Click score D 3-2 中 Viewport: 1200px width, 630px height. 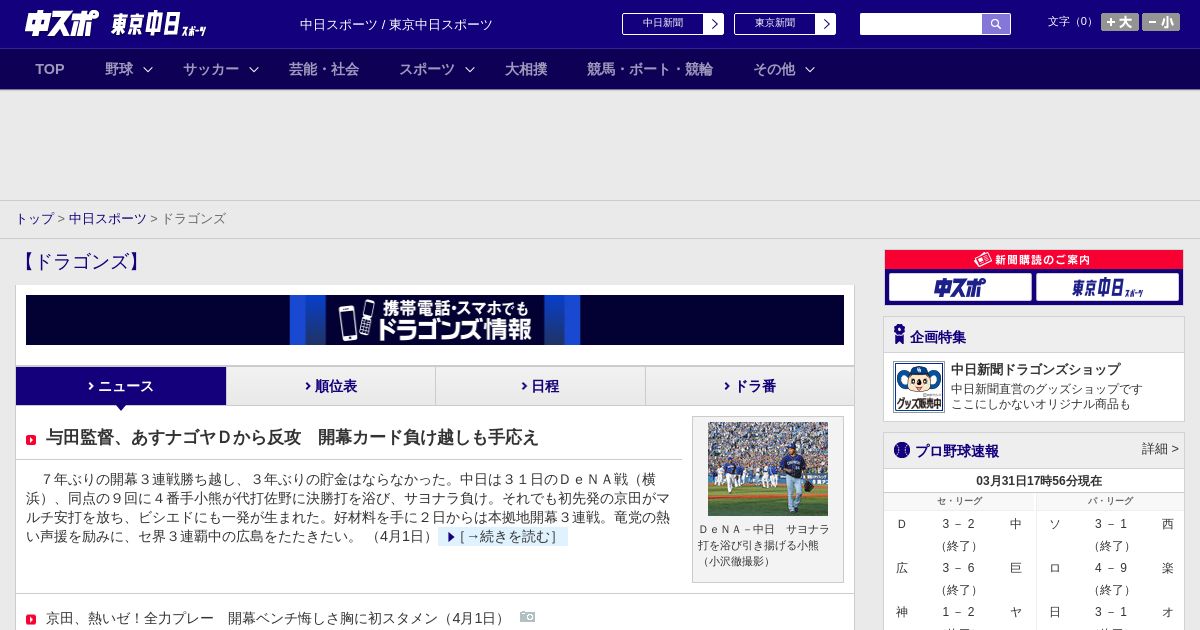959,524
